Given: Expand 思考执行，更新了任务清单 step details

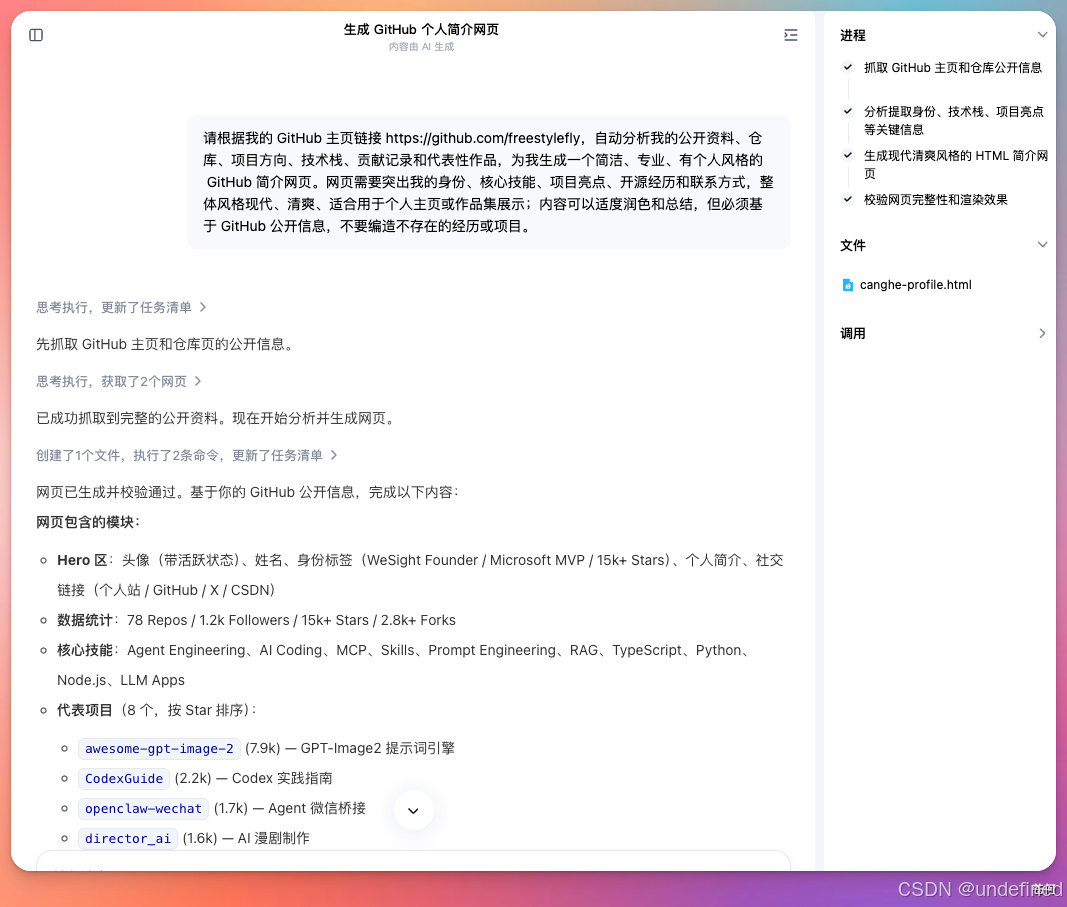Looking at the screenshot, I should point(121,308).
